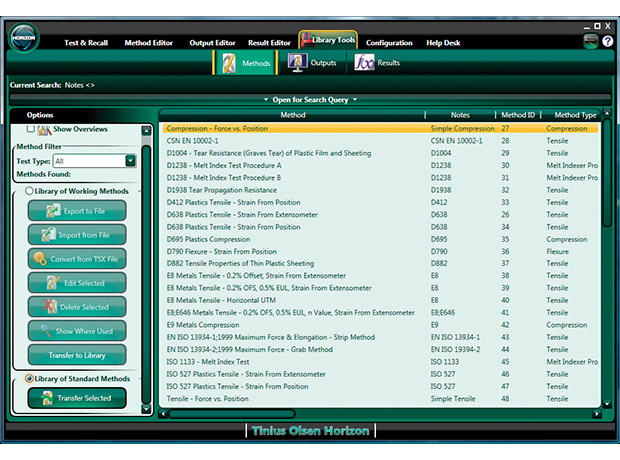Click the Transfer Selected button
The image size is (620, 460).
pos(77,398)
